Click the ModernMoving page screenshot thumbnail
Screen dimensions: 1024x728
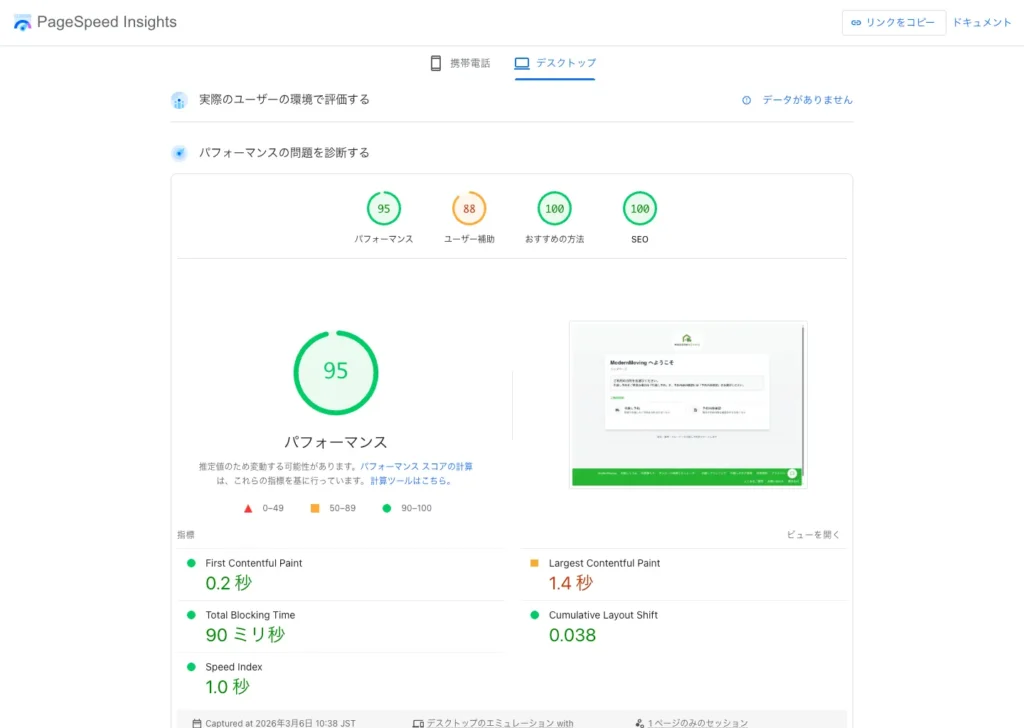(x=687, y=404)
